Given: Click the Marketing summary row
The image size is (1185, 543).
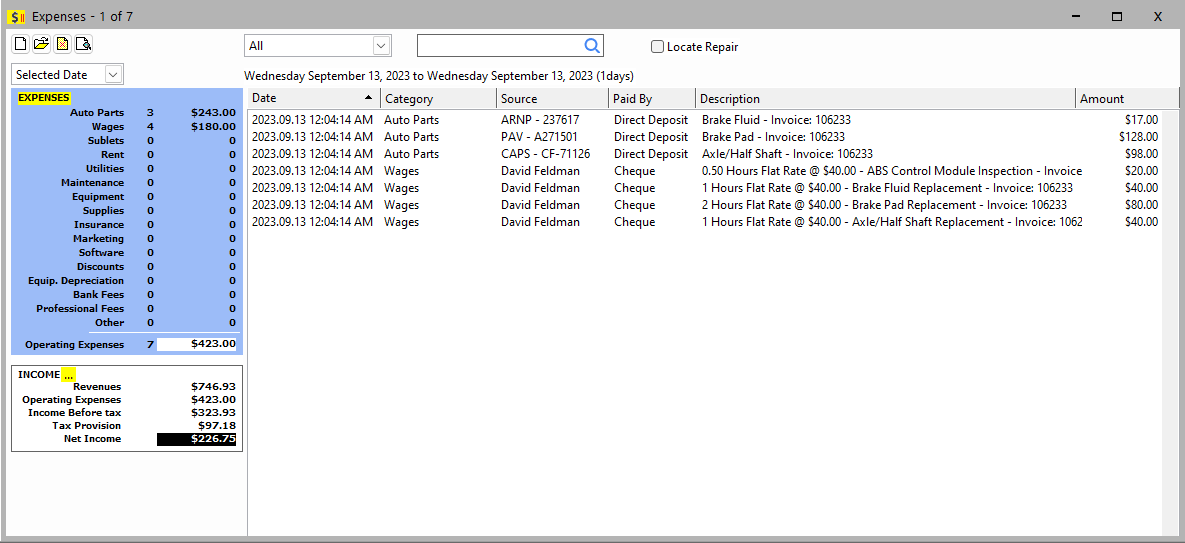Looking at the screenshot, I should click(127, 238).
